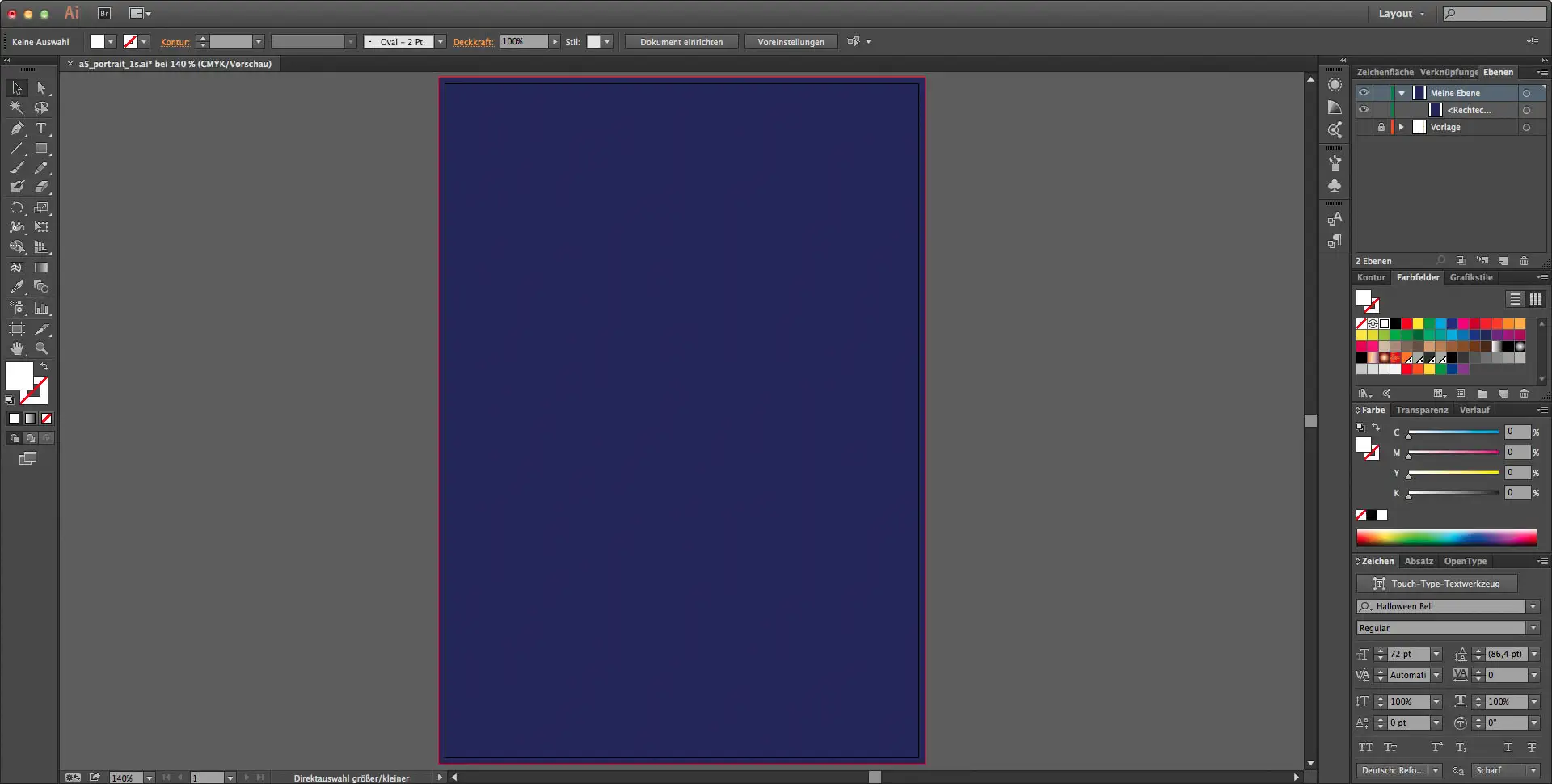Toggle visibility of the Rechteck sublayer

pos(1364,110)
